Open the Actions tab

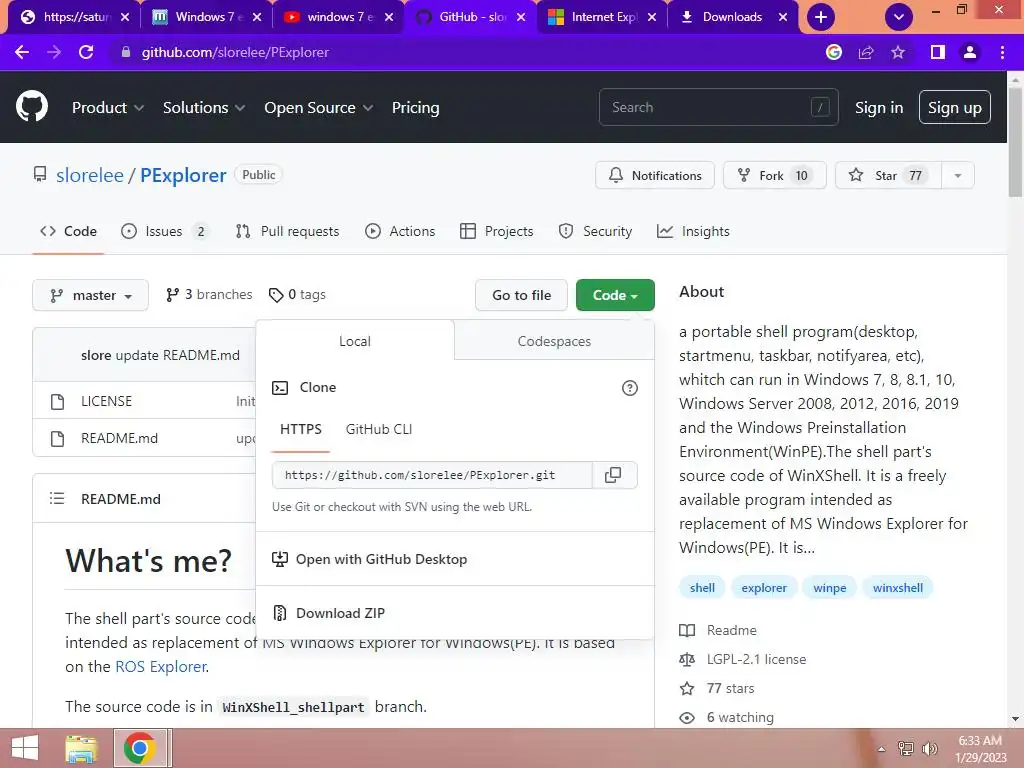pos(400,231)
